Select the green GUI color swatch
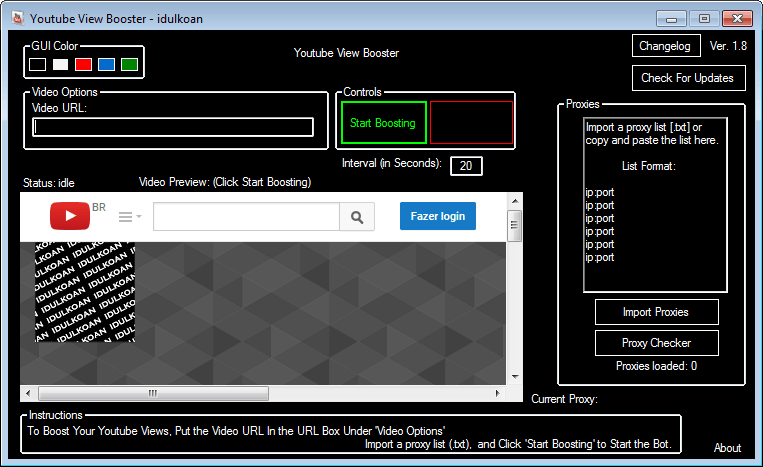 [129, 64]
